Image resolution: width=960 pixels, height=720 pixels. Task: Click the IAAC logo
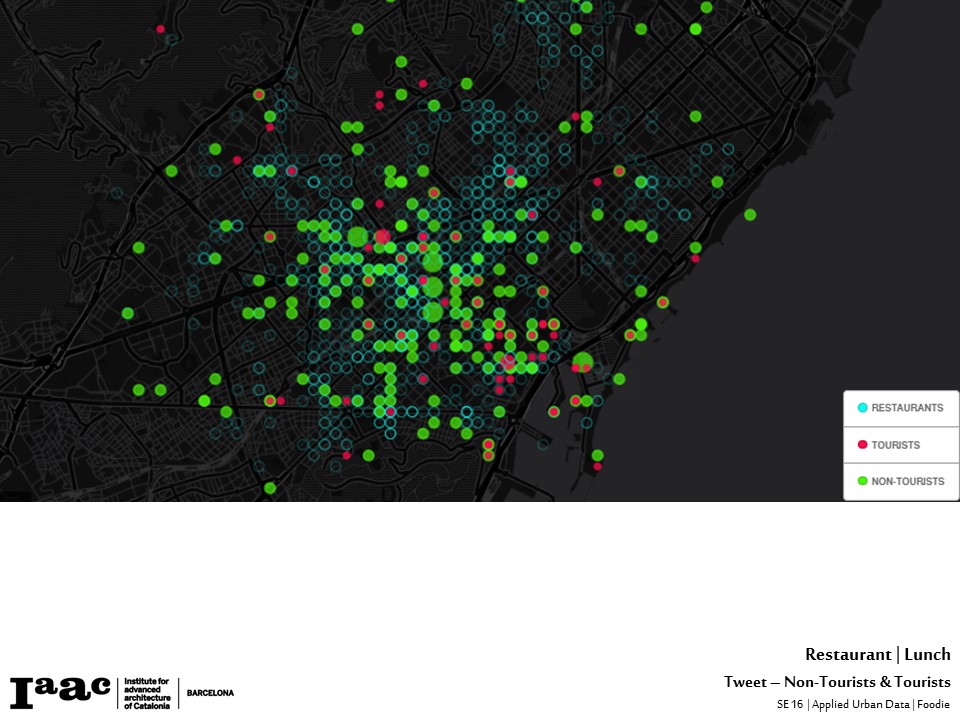click(60, 691)
